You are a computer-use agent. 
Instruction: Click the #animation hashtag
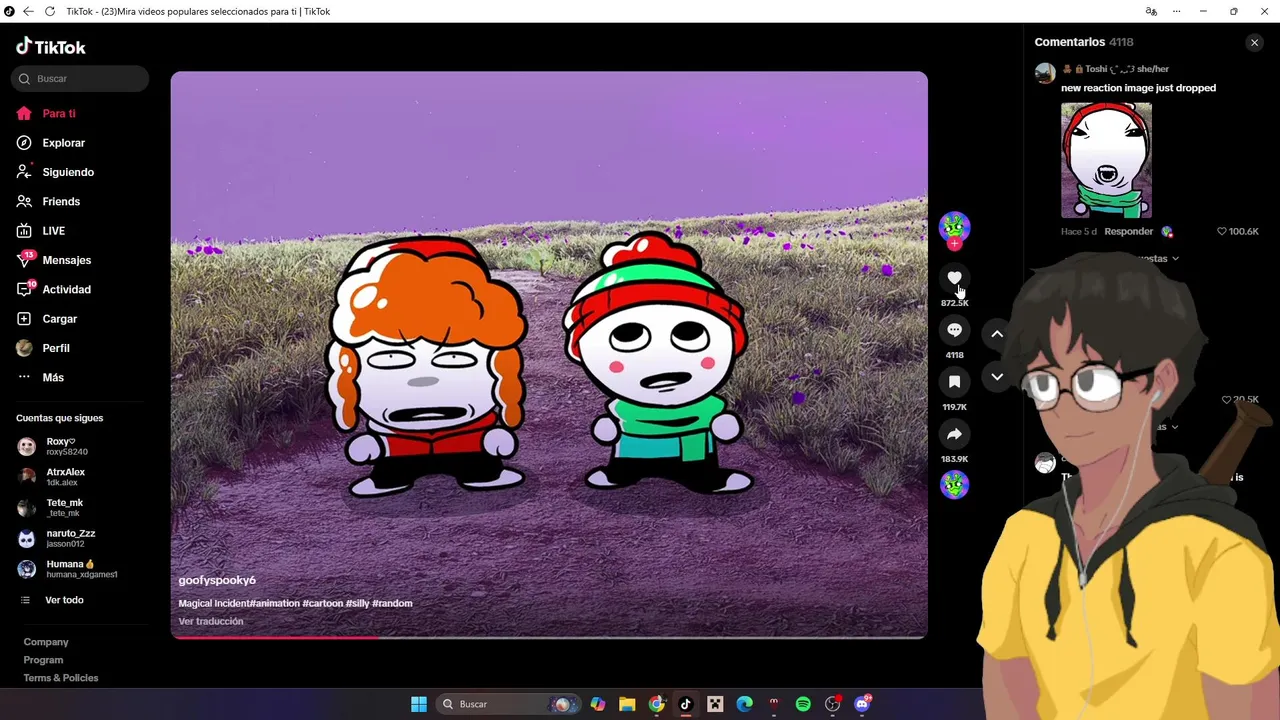[275, 603]
